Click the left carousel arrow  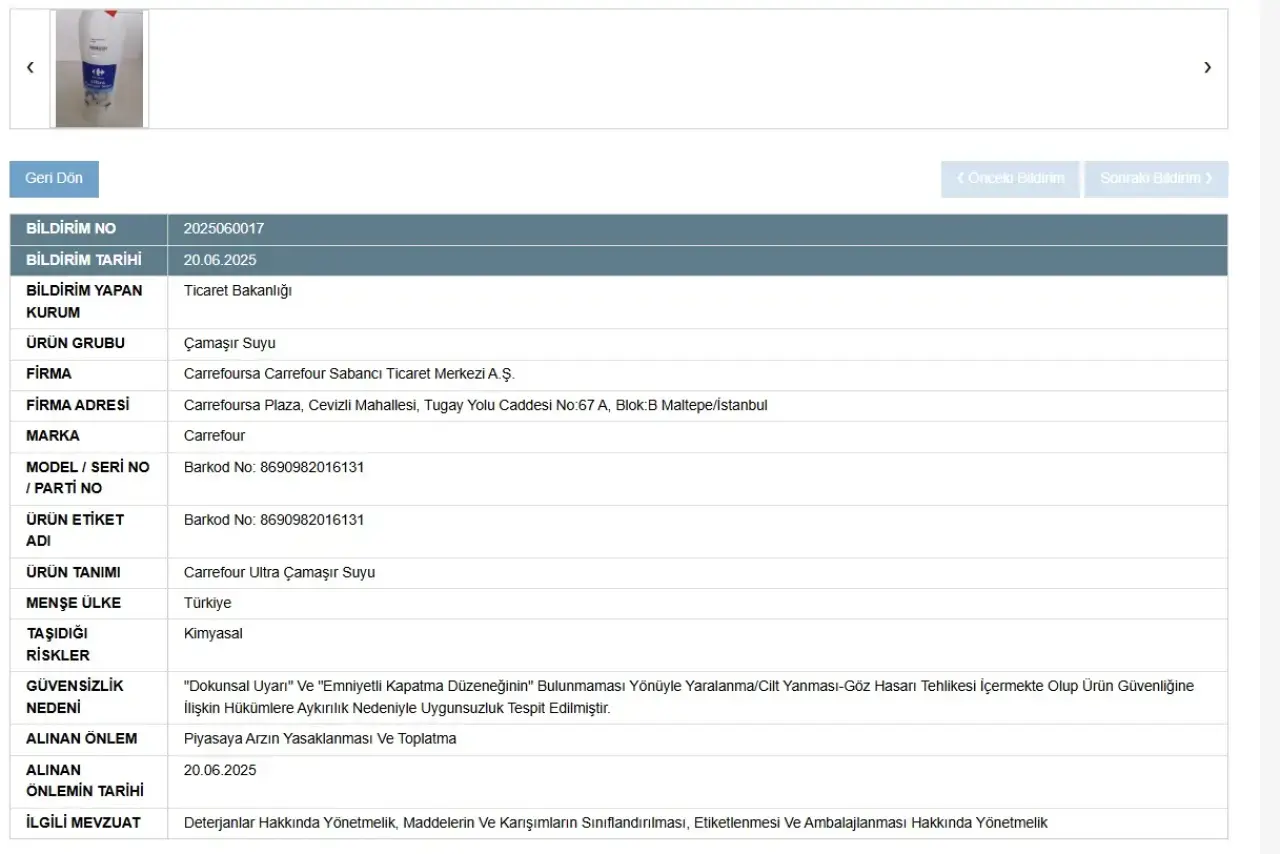[30, 68]
